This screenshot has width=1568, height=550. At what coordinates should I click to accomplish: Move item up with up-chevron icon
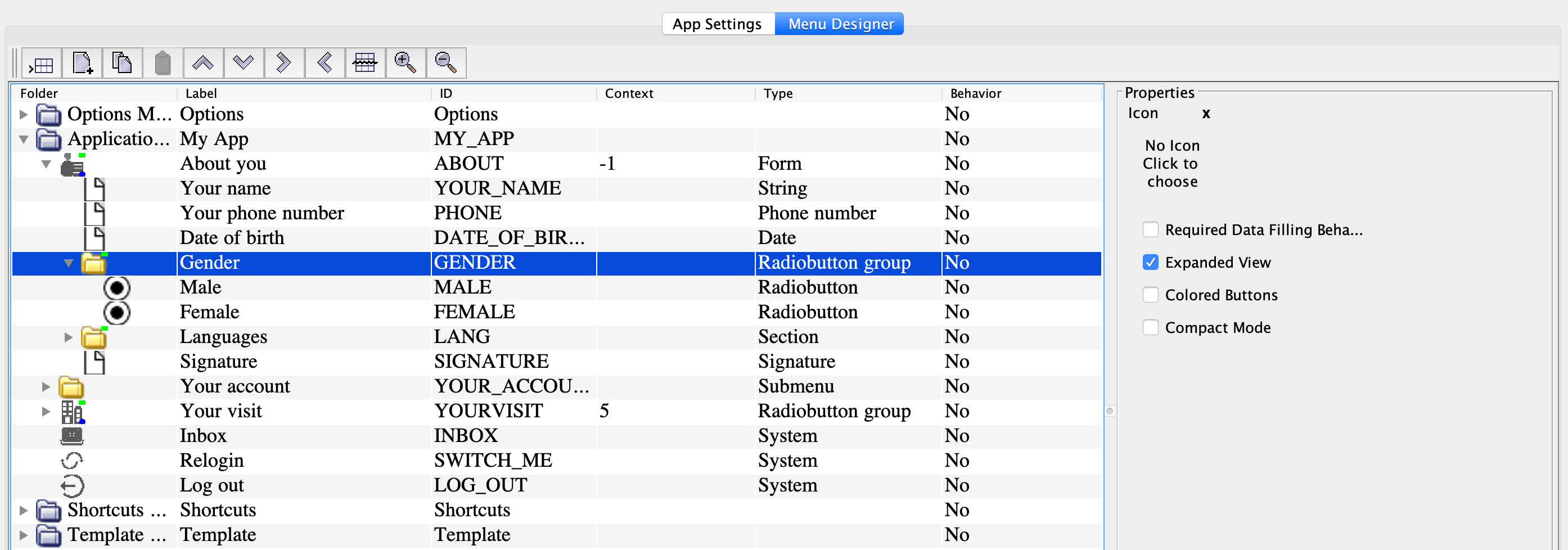tap(202, 64)
